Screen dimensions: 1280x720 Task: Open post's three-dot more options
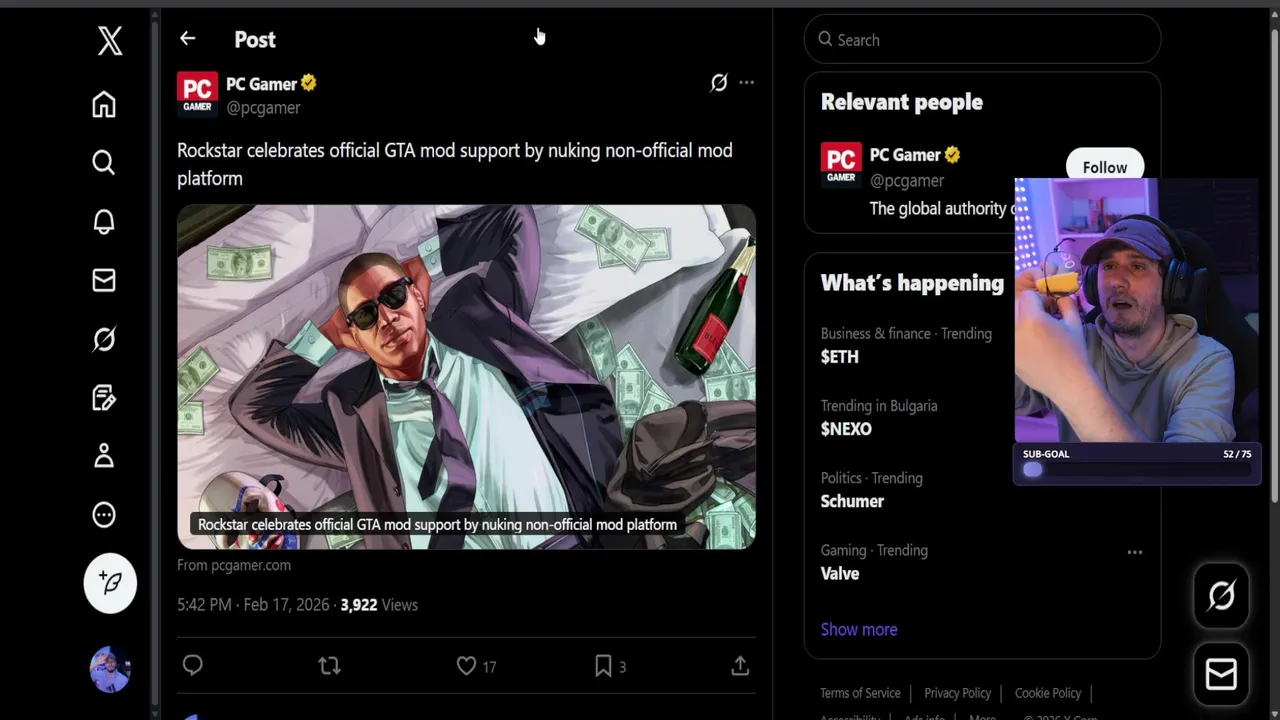point(747,83)
